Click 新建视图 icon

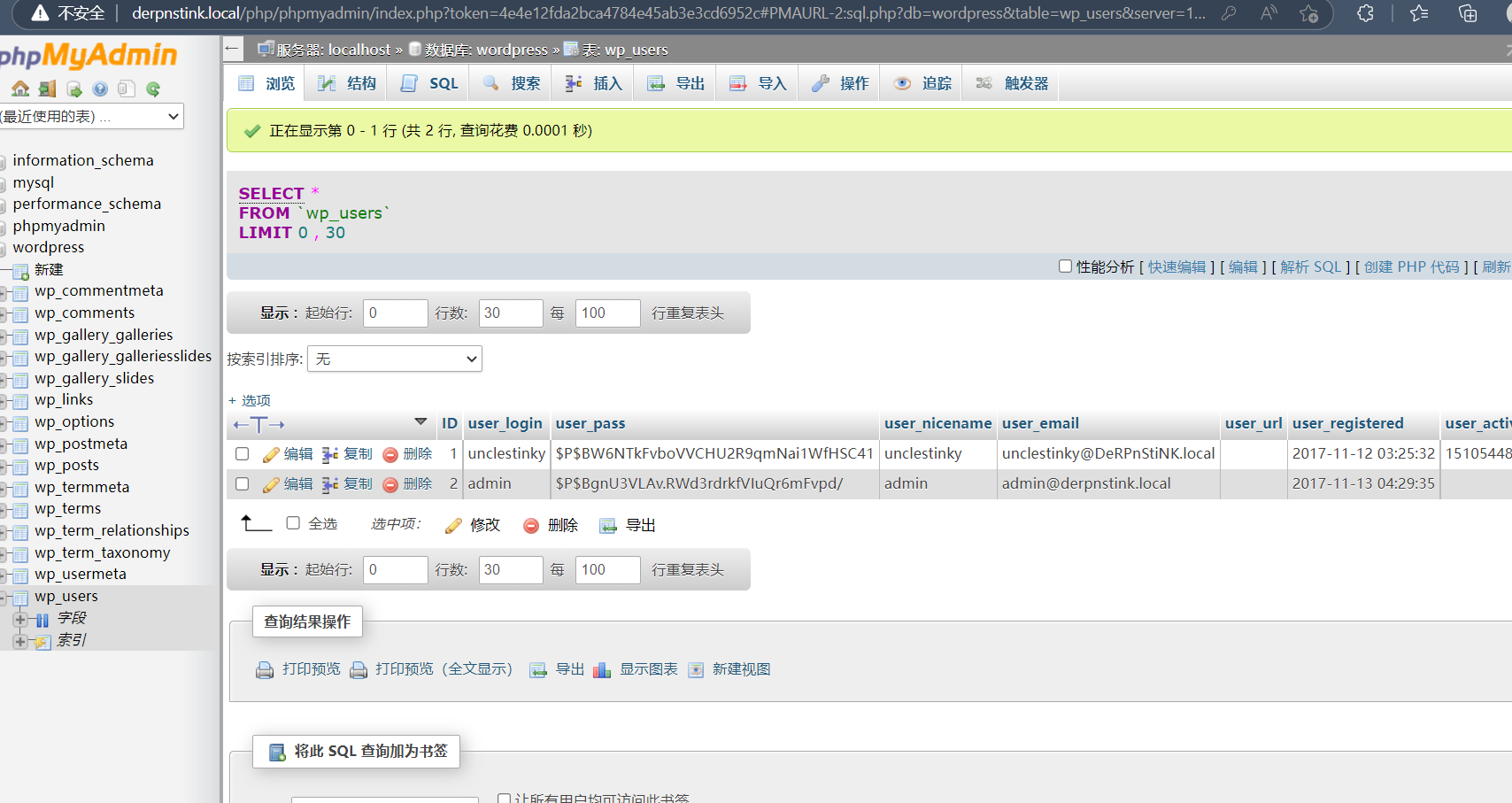tap(696, 670)
